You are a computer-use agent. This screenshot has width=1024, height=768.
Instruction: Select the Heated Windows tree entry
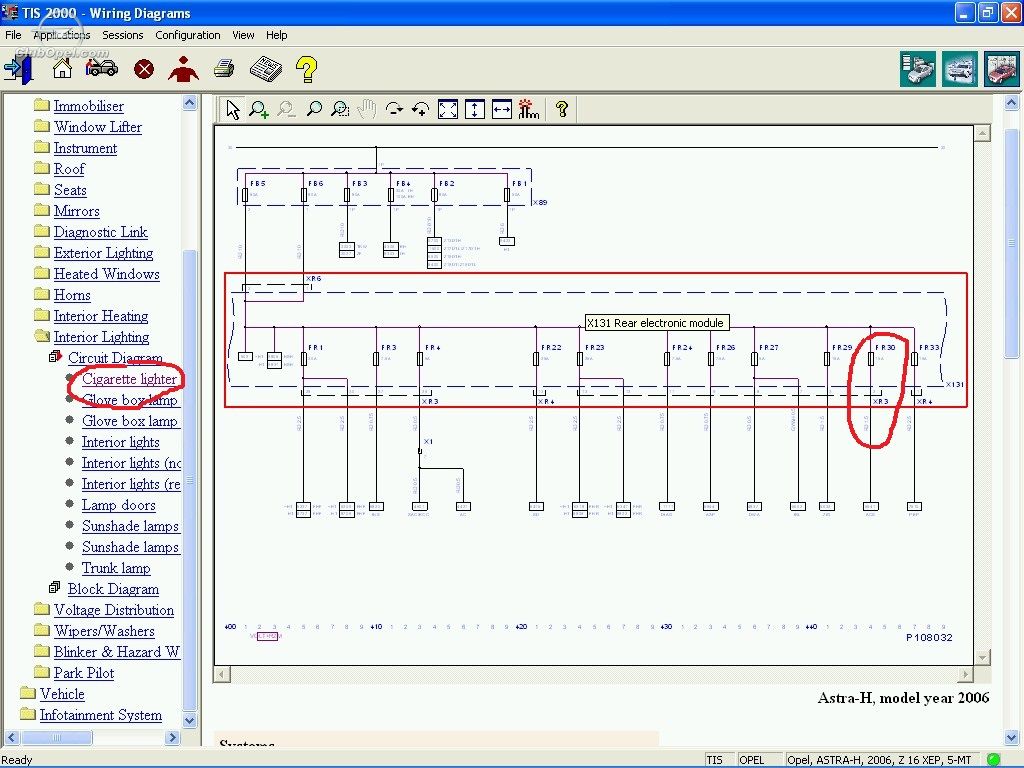click(106, 274)
